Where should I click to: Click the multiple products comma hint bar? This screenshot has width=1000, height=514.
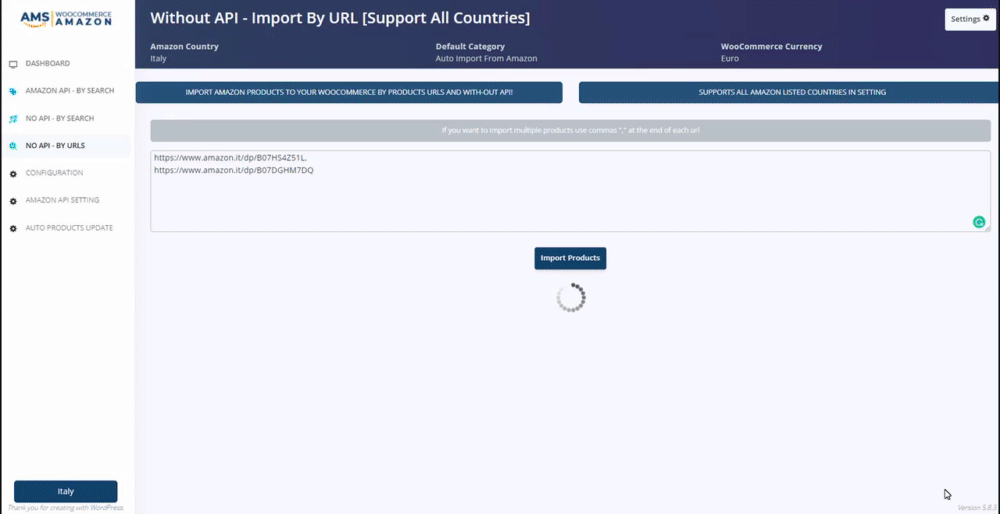(x=570, y=131)
